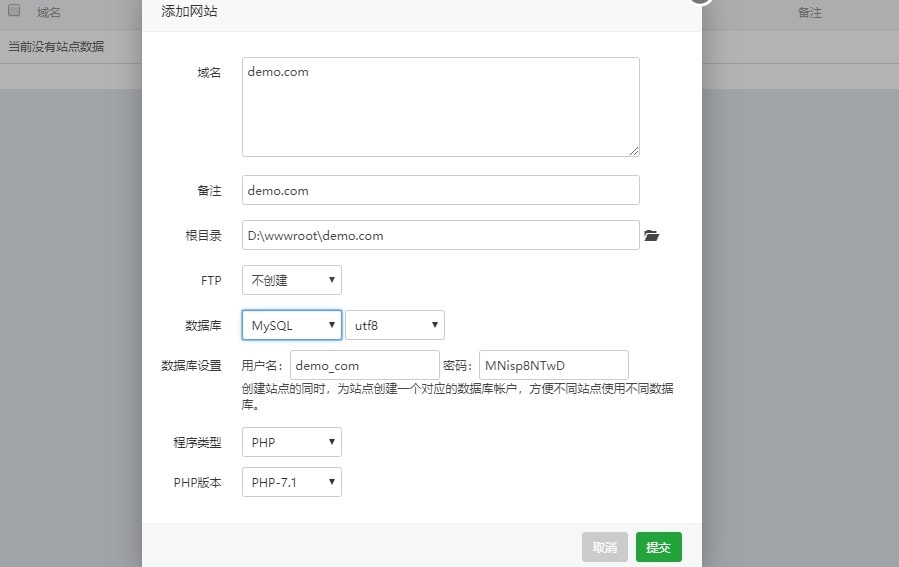Screen dimensions: 899x567
Task: Open the 程序类型 PHP dropdown
Action: click(291, 442)
